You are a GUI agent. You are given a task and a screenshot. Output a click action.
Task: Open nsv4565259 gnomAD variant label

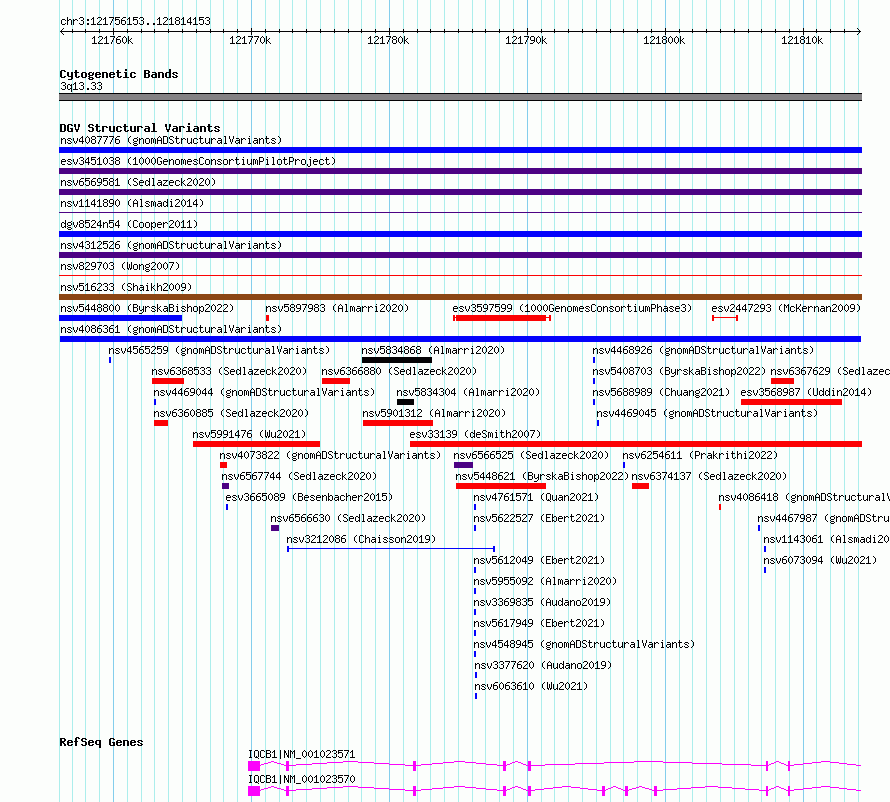pos(219,350)
